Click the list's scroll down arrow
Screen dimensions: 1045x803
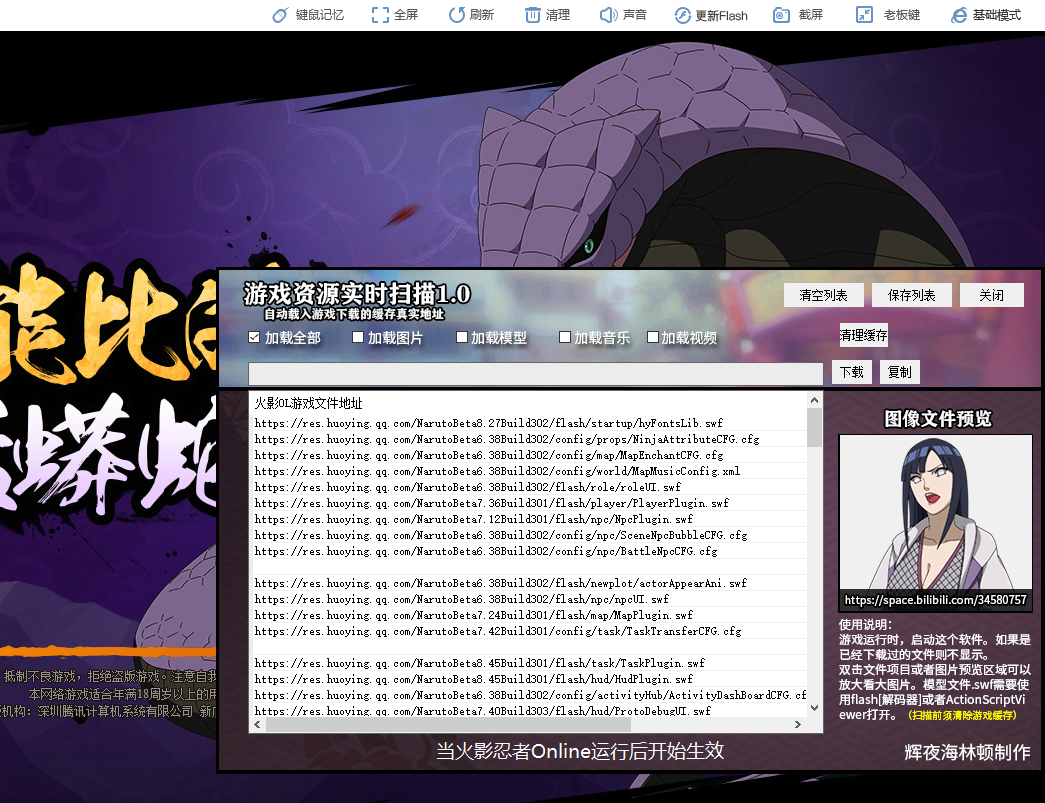point(814,708)
